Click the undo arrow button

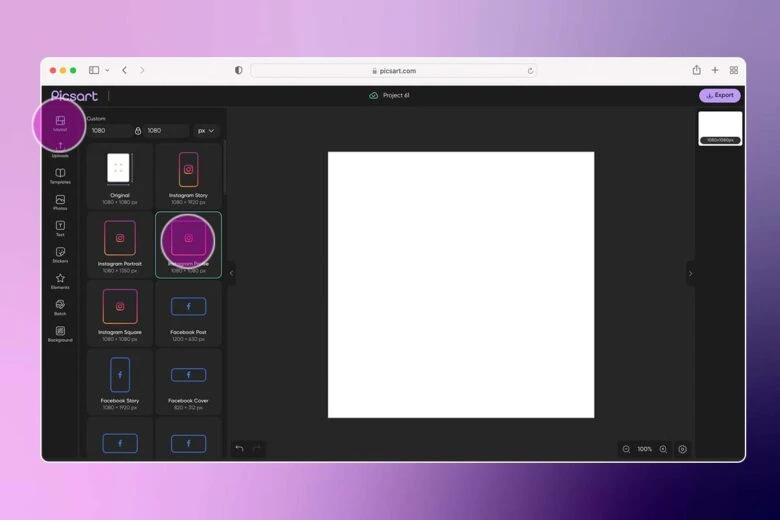tap(239, 449)
